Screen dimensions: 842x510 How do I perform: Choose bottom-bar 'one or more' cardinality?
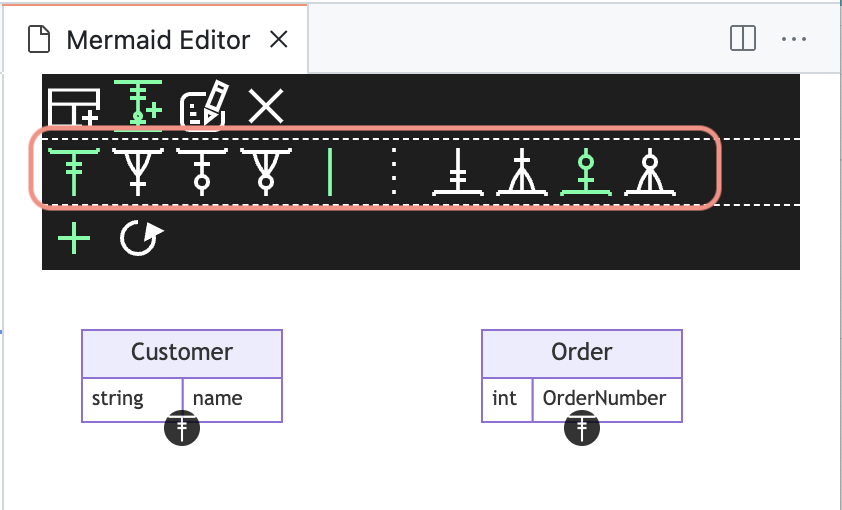pos(521,172)
